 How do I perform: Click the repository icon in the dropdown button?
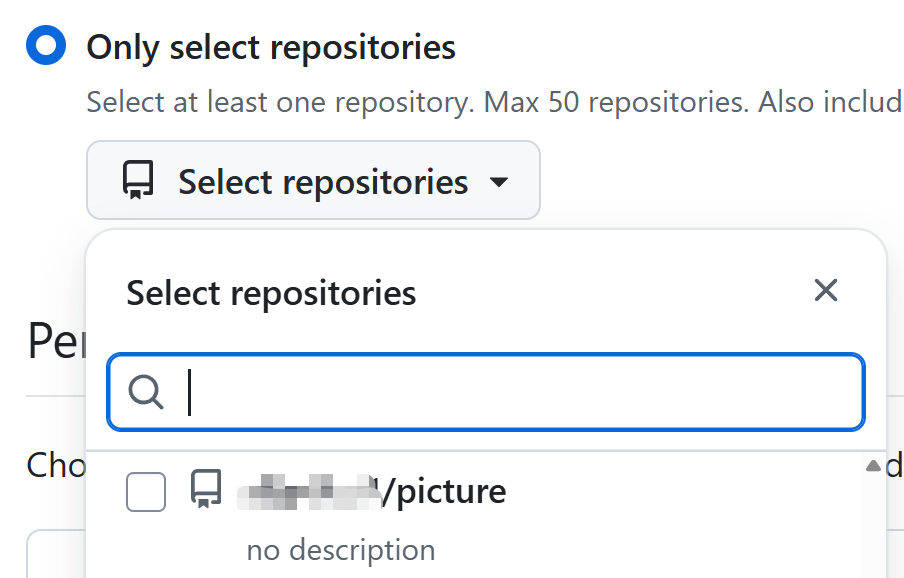click(x=138, y=181)
